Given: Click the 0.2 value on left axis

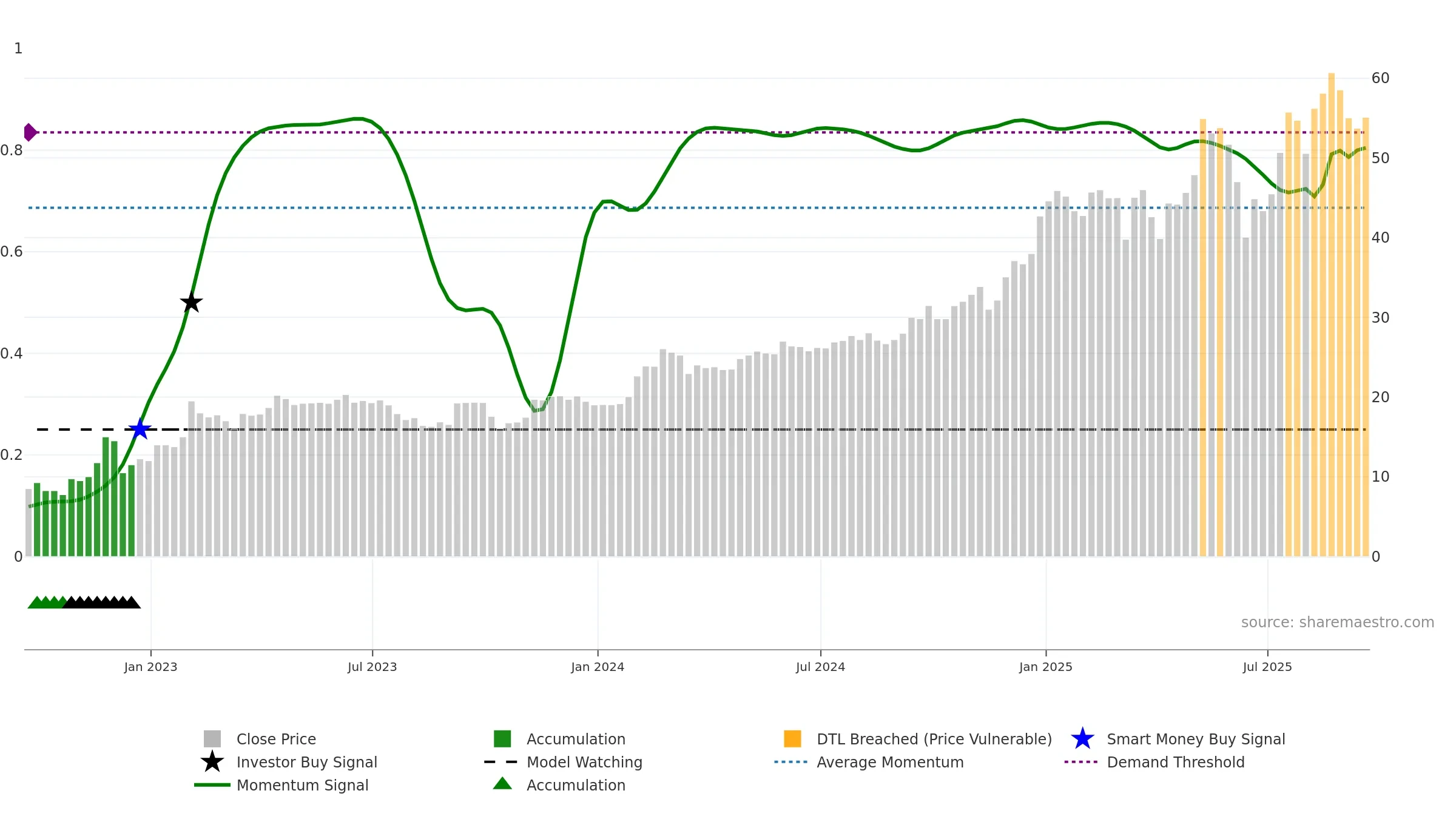Looking at the screenshot, I should tap(12, 454).
